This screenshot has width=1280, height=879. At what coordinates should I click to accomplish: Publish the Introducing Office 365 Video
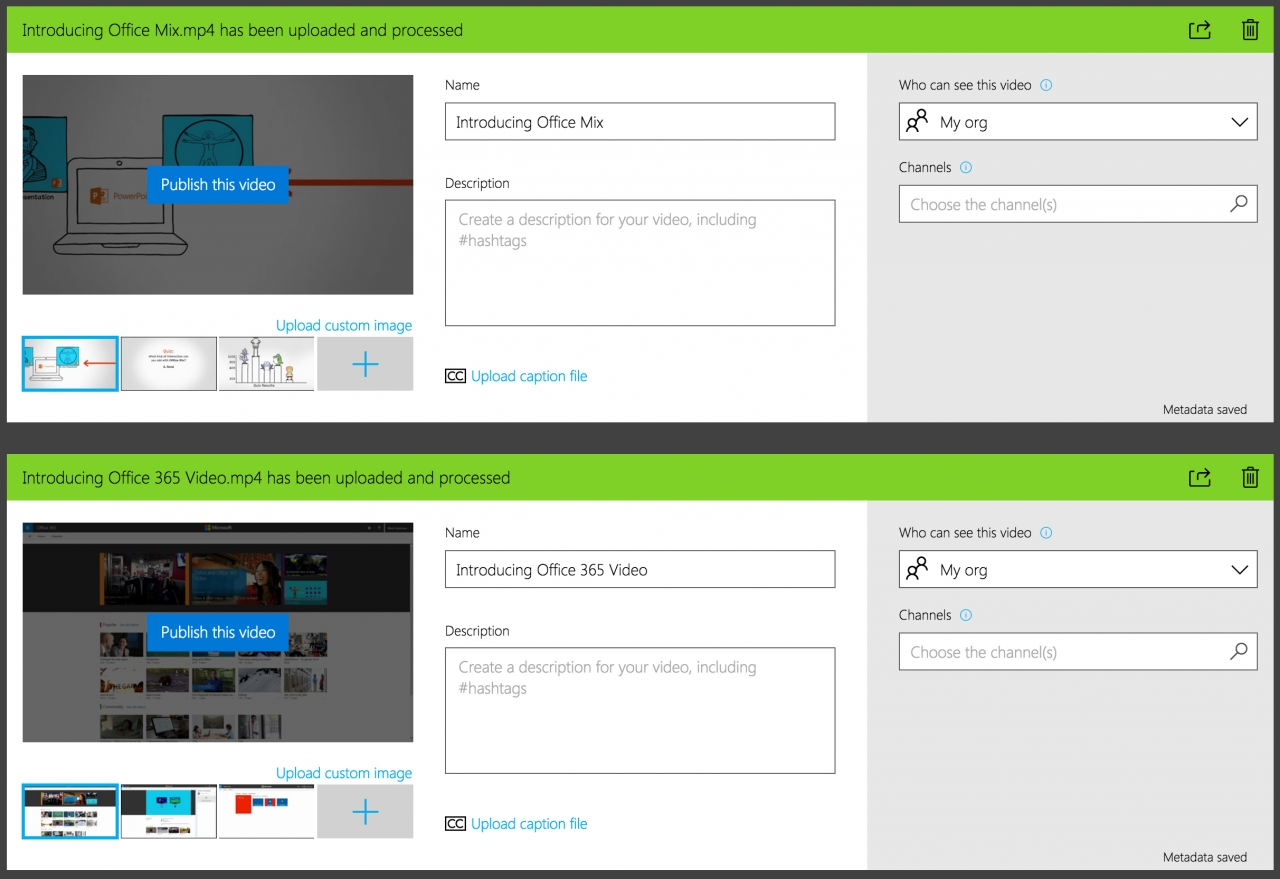coord(218,632)
